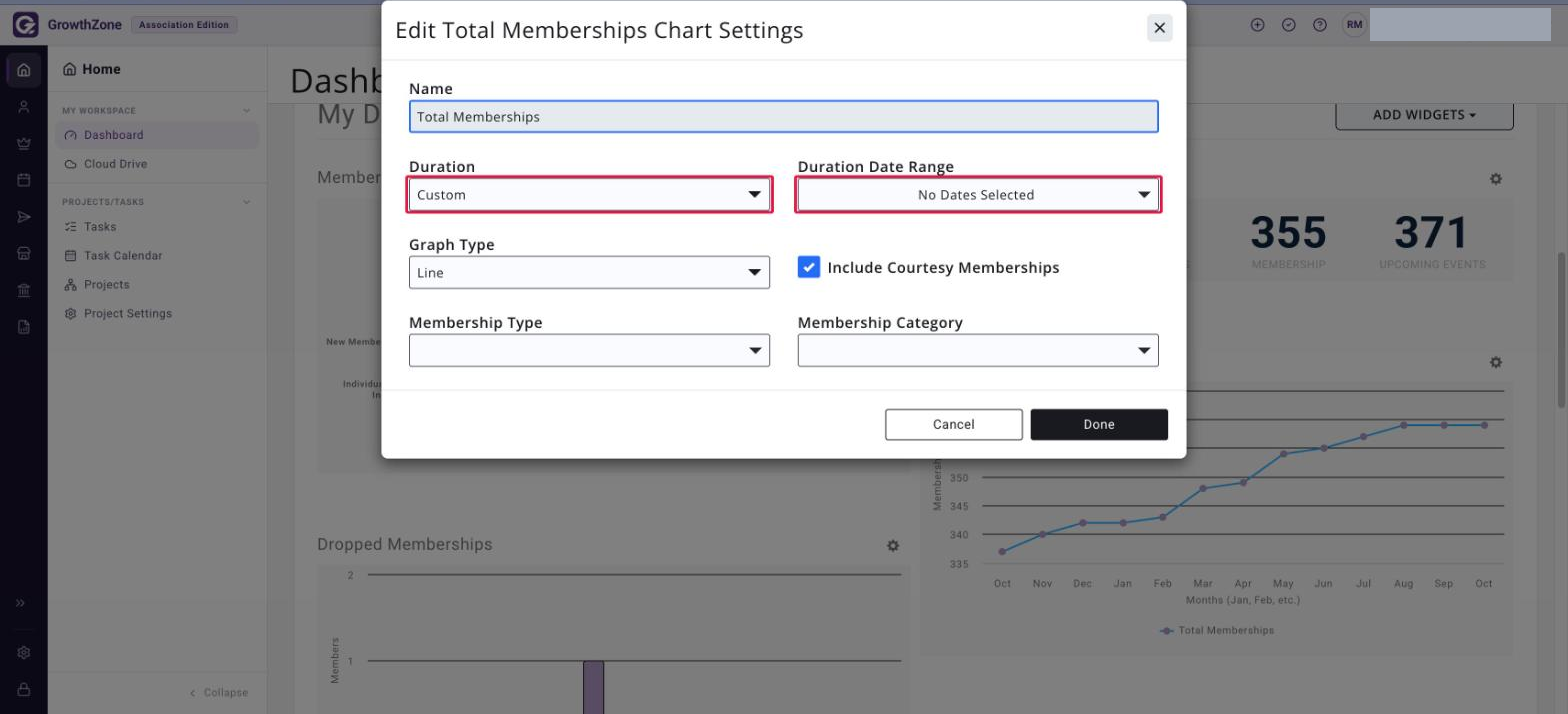
Task: Open the RM user avatar
Action: pyautogui.click(x=1354, y=24)
